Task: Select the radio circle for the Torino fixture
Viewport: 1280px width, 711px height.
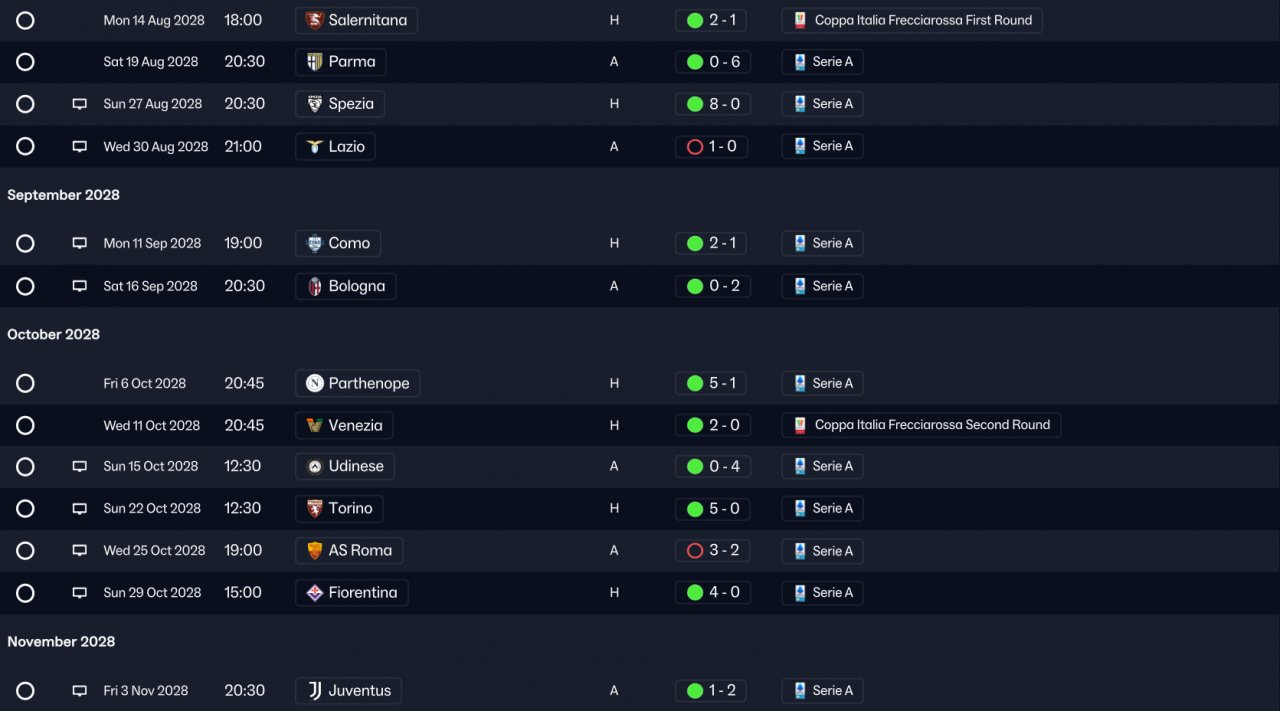Action: tap(26, 509)
